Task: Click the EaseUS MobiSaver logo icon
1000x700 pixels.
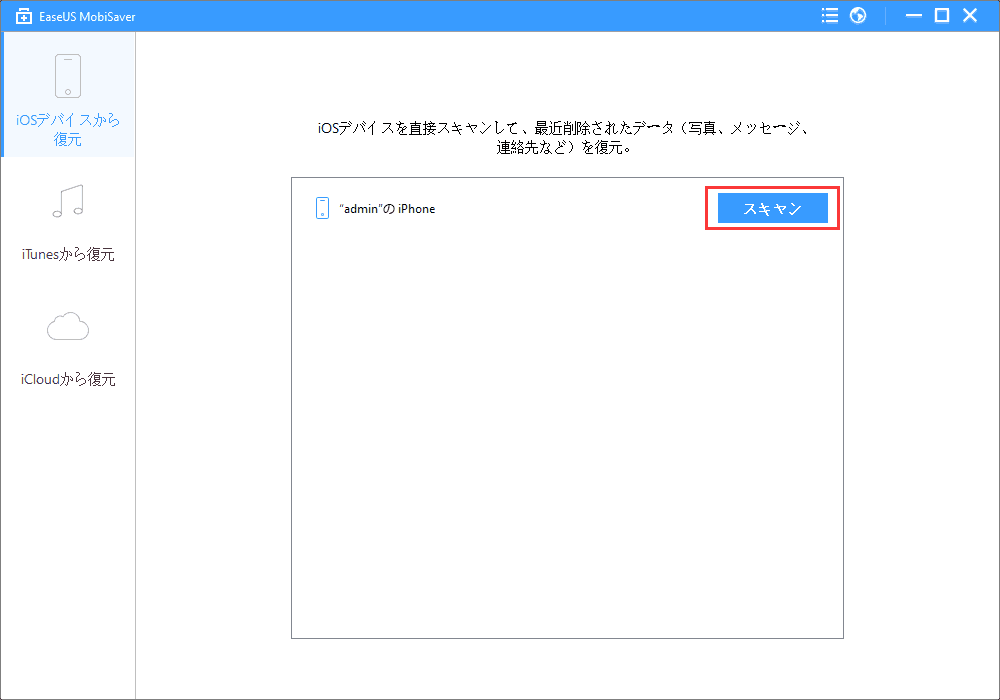Action: tap(24, 17)
